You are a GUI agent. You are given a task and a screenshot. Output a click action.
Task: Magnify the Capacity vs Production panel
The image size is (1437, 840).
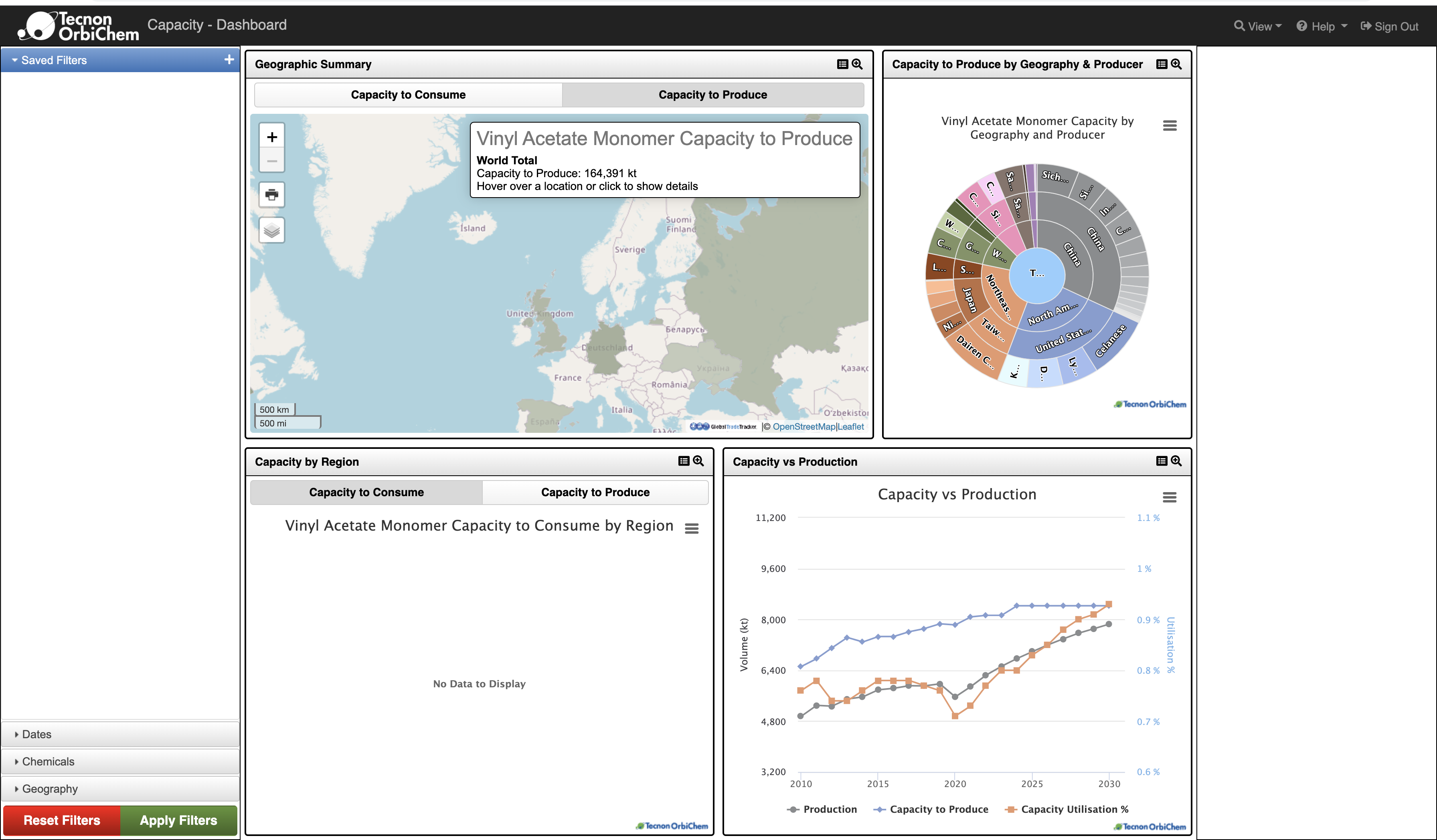(1176, 461)
